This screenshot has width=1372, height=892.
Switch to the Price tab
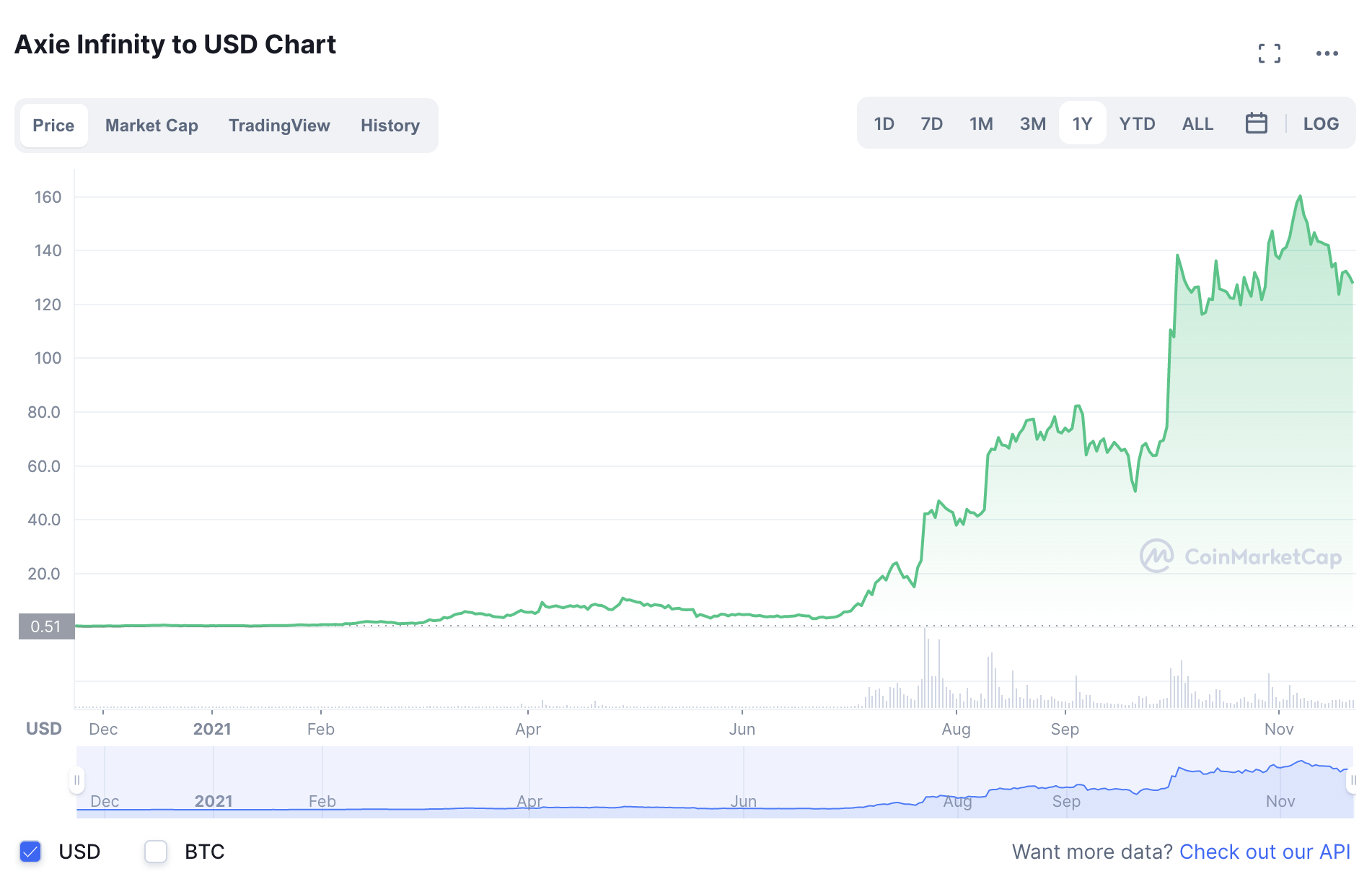[53, 126]
